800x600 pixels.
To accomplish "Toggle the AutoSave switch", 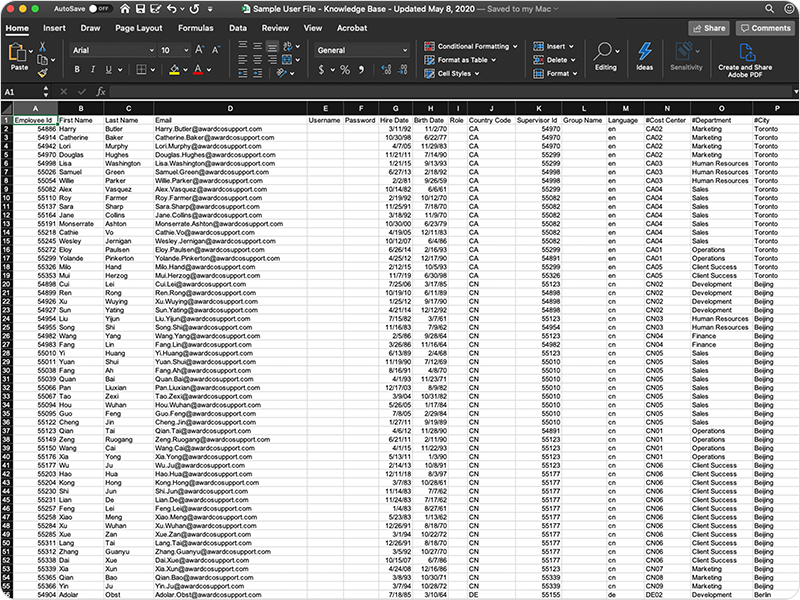I will (x=100, y=8).
